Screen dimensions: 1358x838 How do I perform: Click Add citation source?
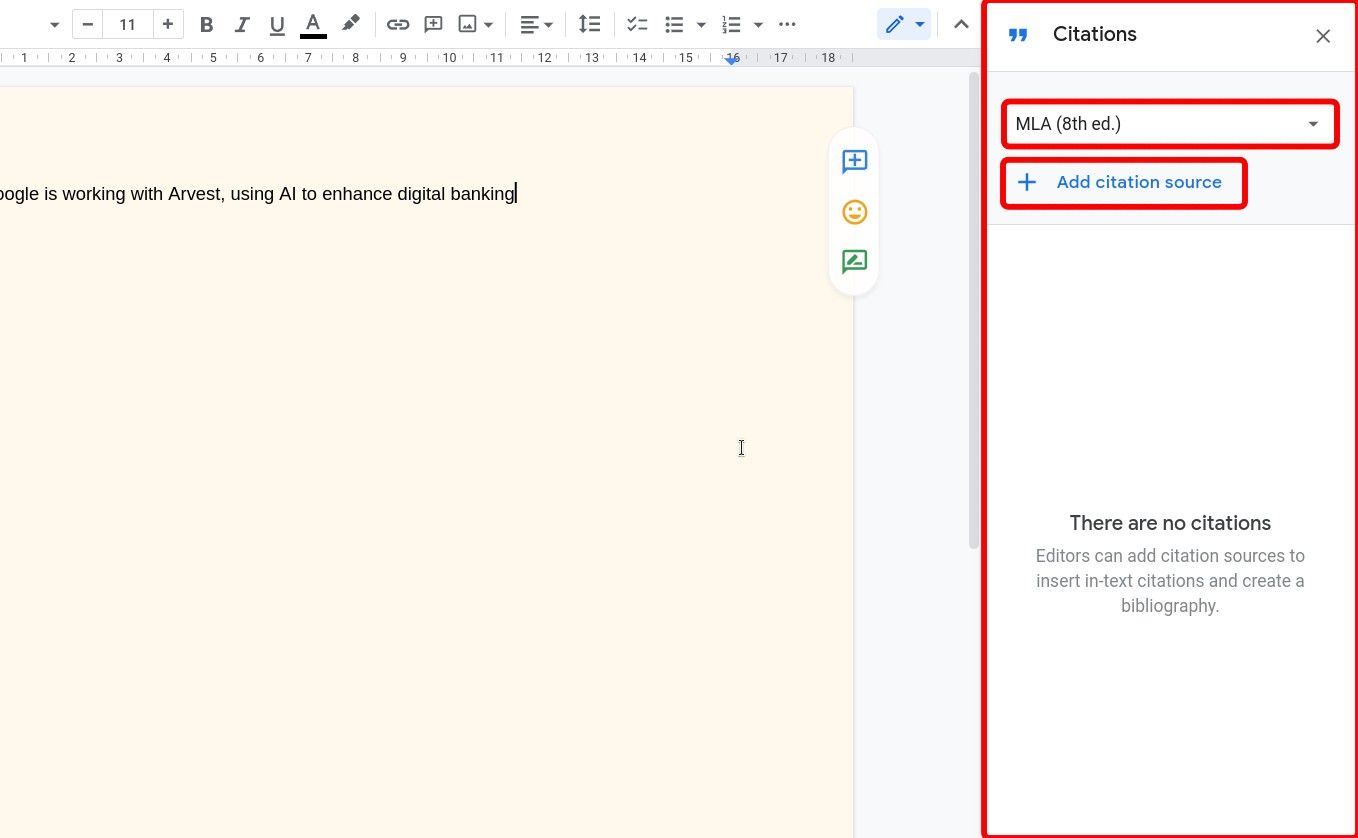(1124, 182)
